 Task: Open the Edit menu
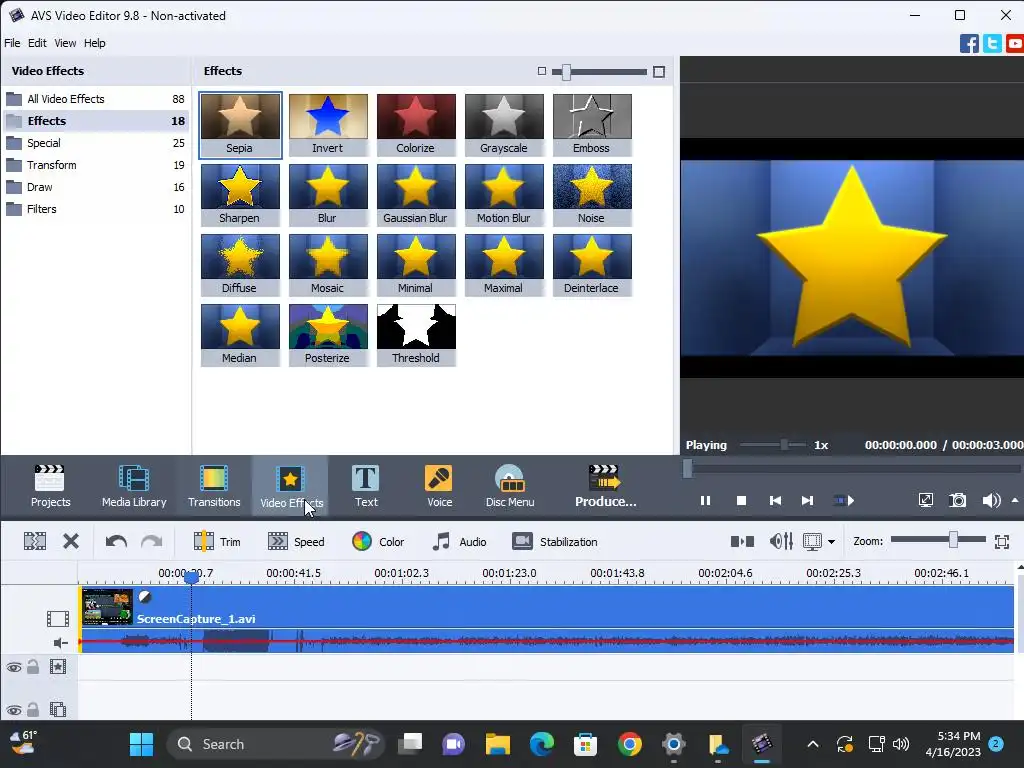37,43
